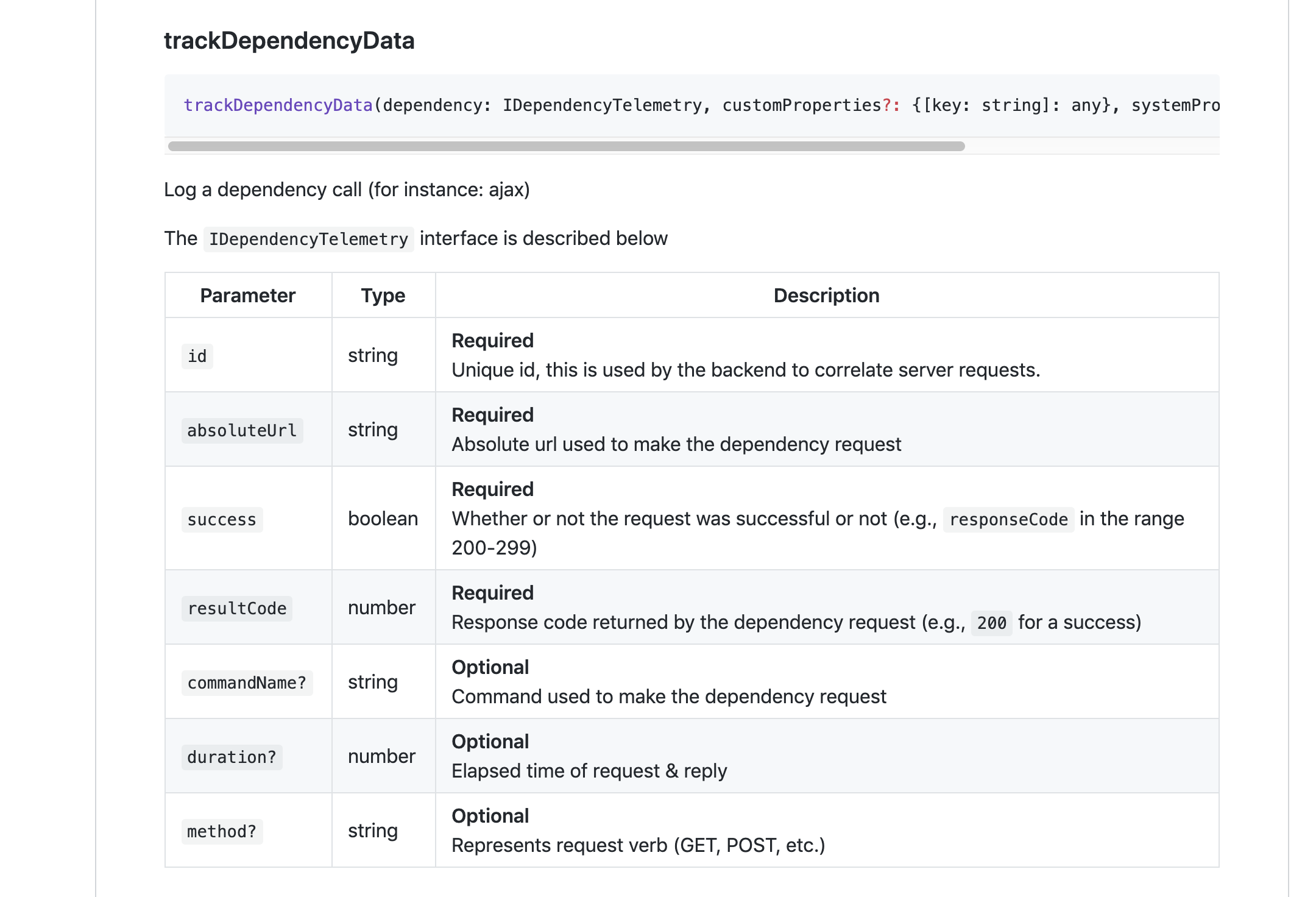This screenshot has height=897, width=1316.
Task: Select the duration? parameter cell
Action: [232, 757]
